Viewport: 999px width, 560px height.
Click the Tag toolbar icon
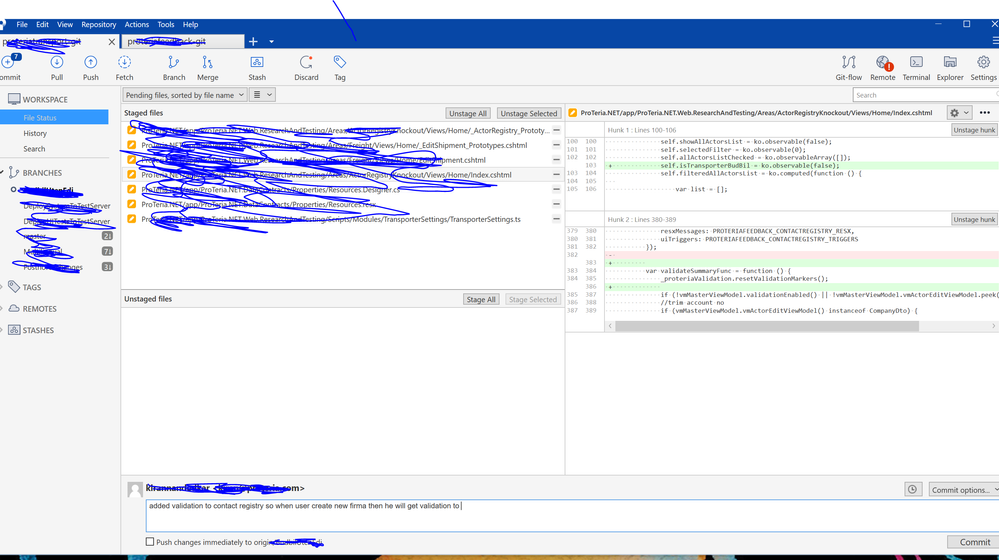click(340, 68)
